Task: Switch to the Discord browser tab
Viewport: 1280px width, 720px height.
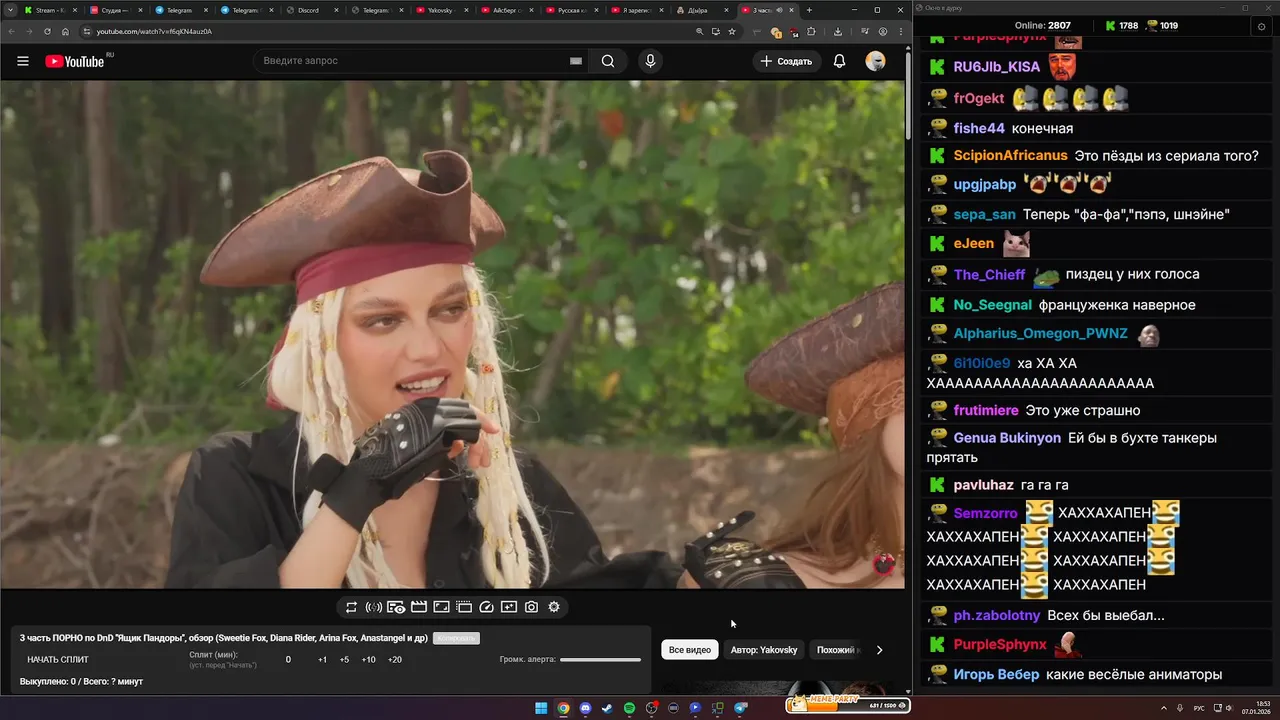Action: 313,10
